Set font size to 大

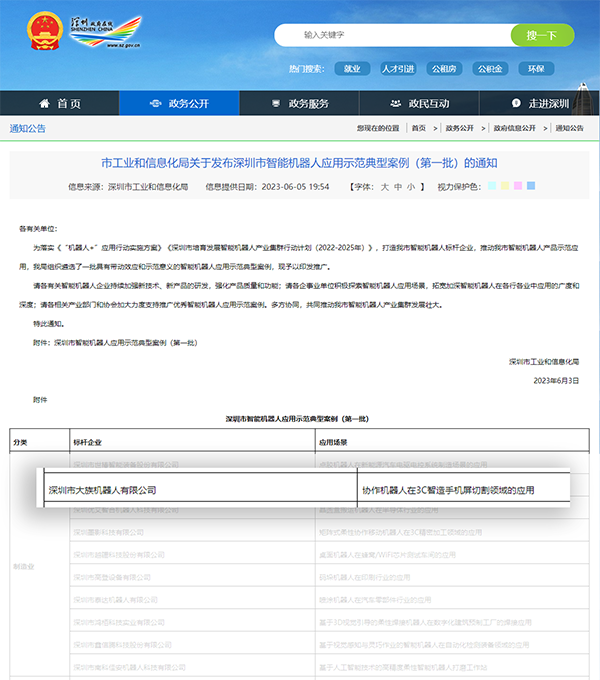385,186
